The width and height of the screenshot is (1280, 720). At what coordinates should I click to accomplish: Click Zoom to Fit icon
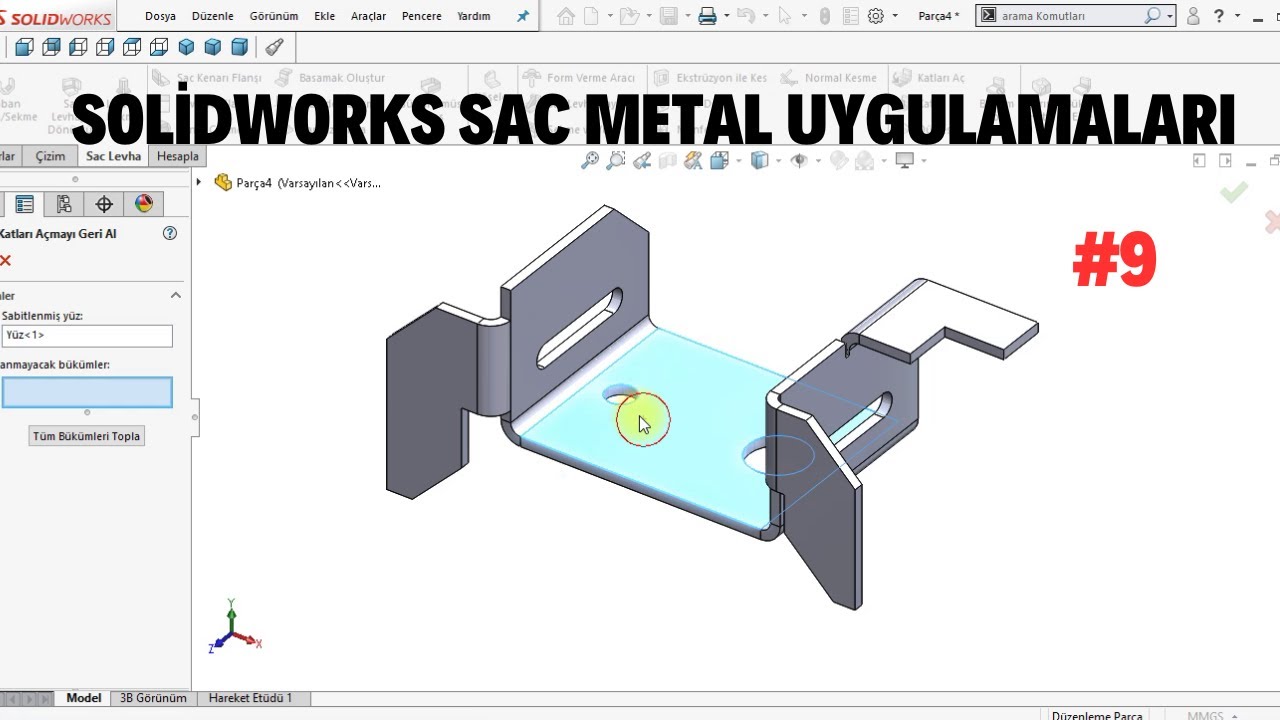[x=590, y=160]
